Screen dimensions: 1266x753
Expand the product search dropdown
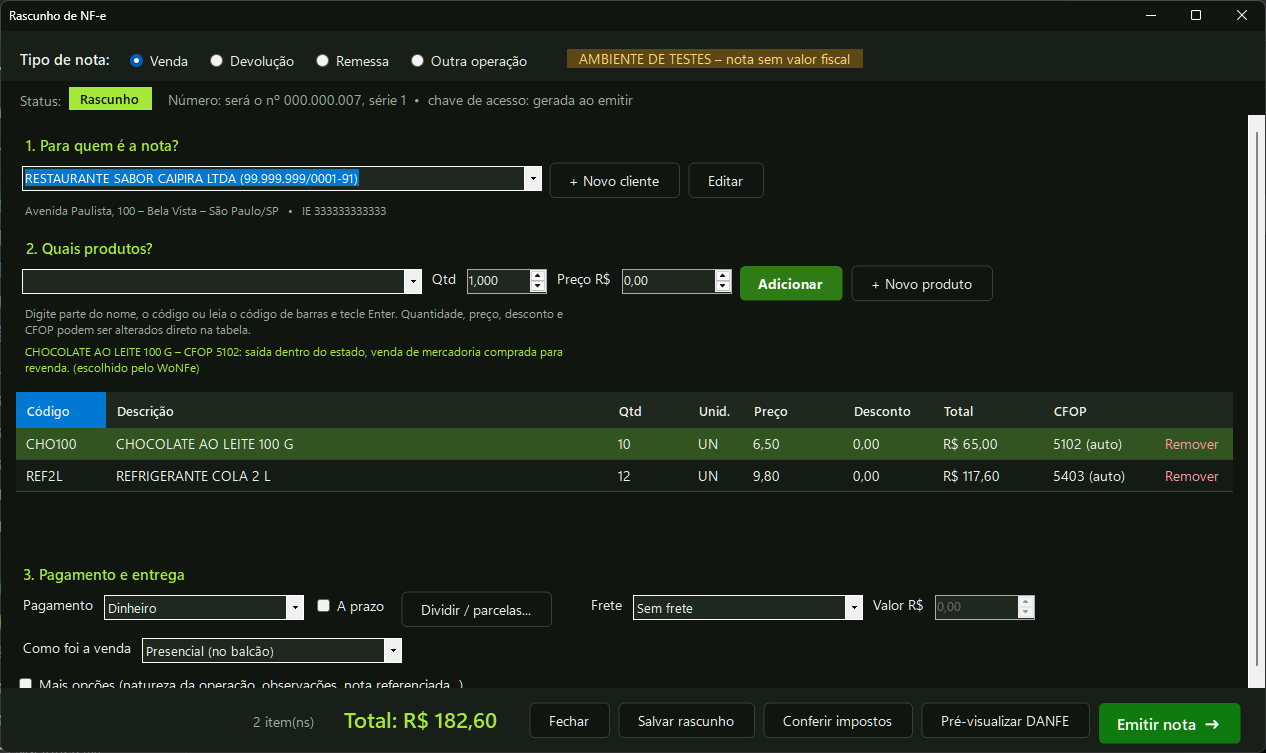413,282
